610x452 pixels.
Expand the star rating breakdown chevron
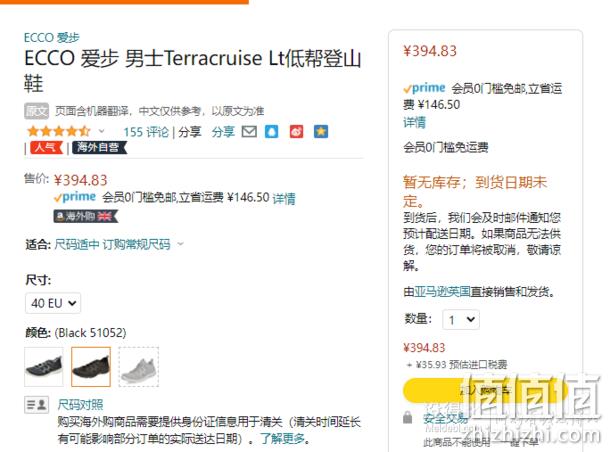101,131
